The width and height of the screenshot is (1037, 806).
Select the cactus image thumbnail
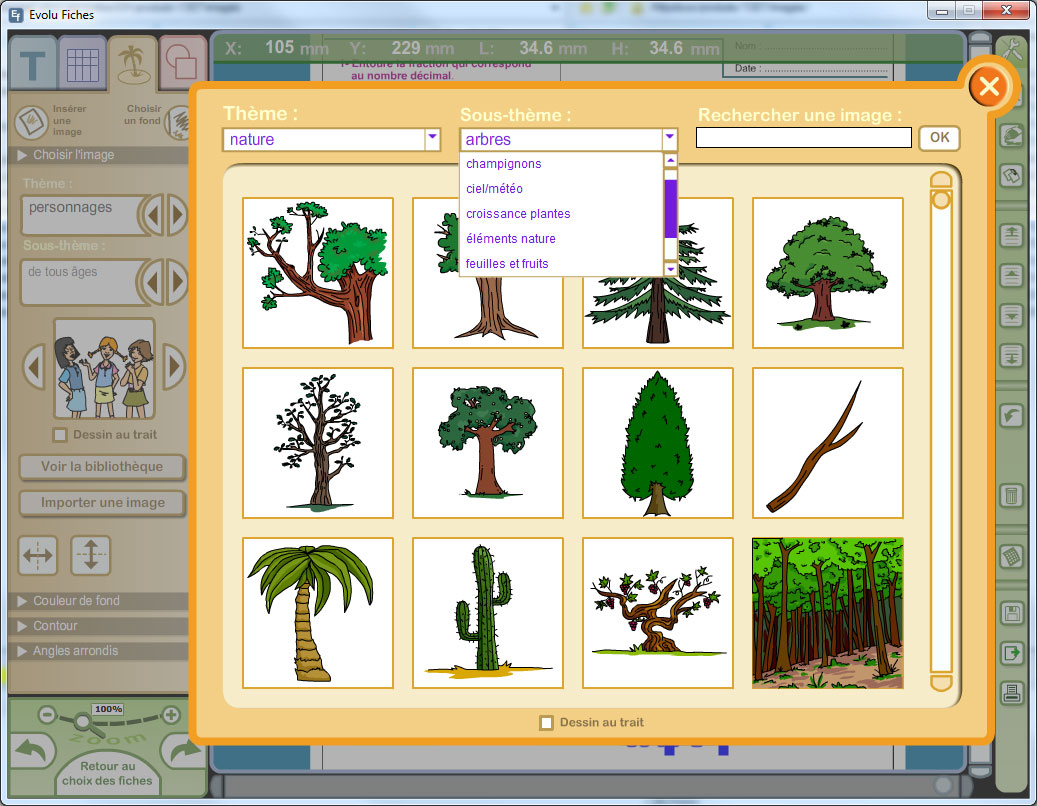(488, 613)
